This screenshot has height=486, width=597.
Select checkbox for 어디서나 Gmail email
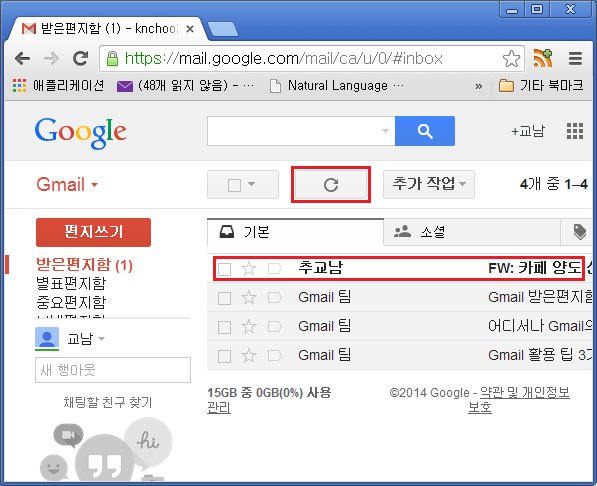[224, 327]
